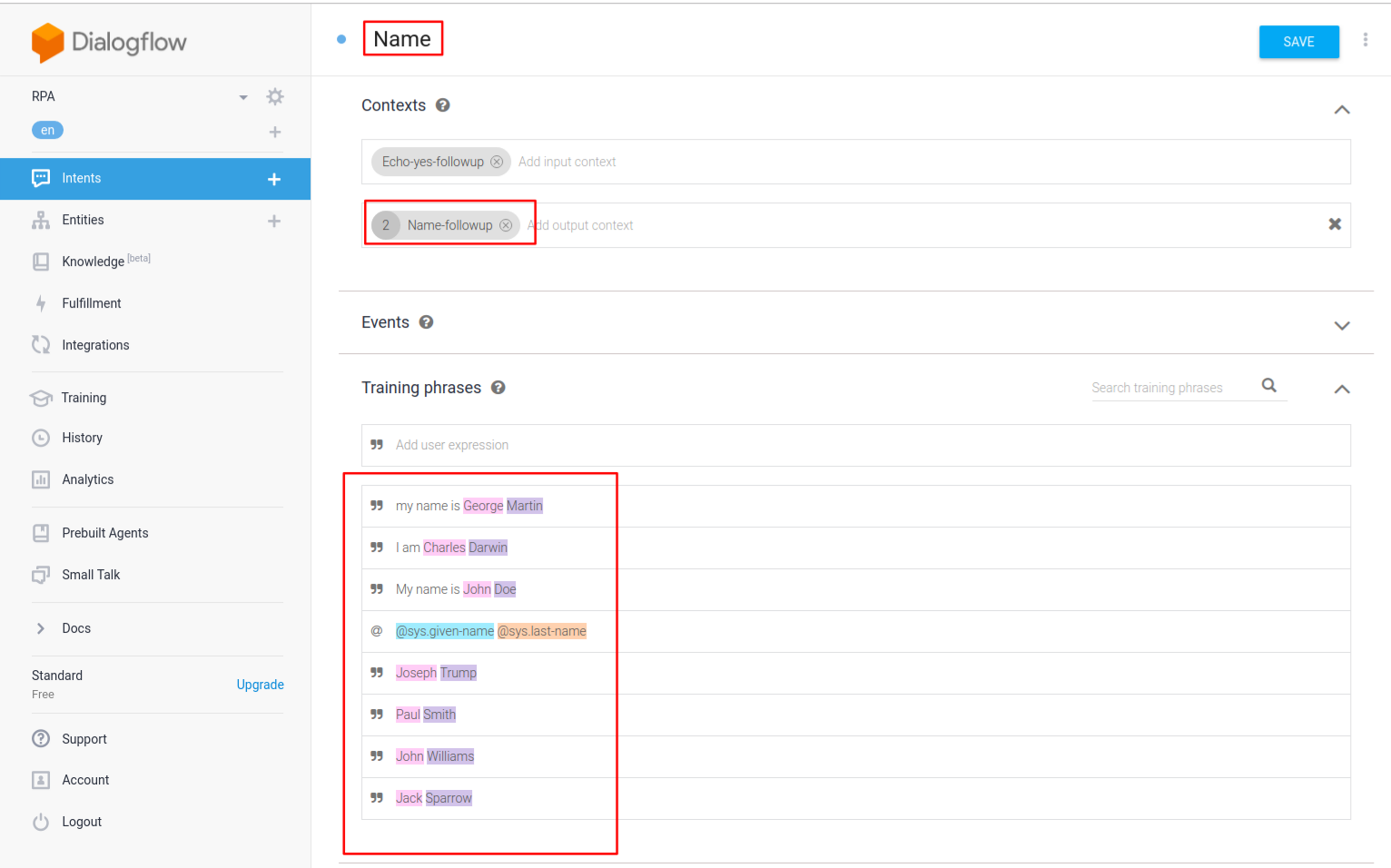Click the SAVE button
Screen dimensions: 1391x868
tap(1299, 42)
